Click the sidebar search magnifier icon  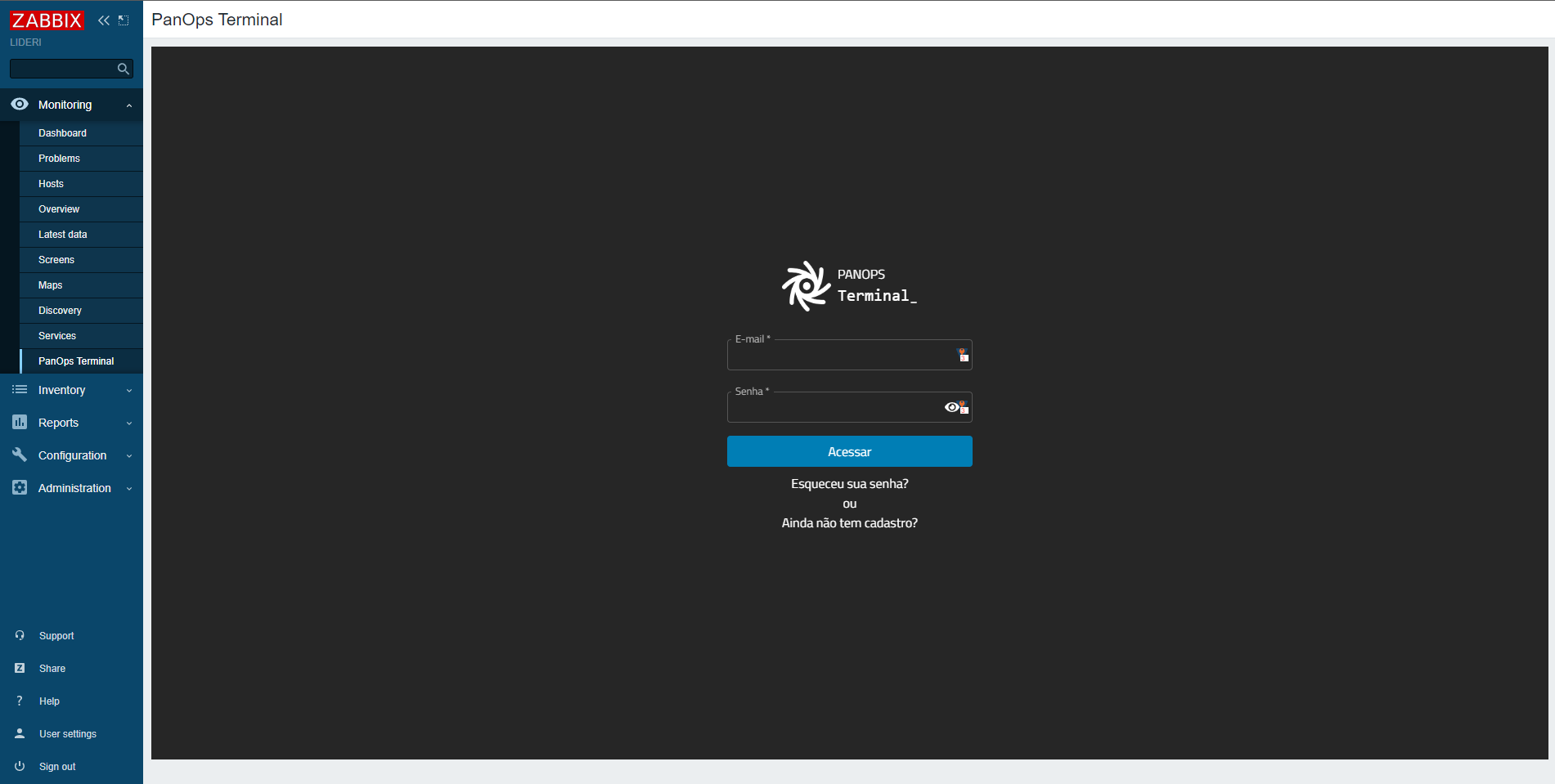click(124, 69)
